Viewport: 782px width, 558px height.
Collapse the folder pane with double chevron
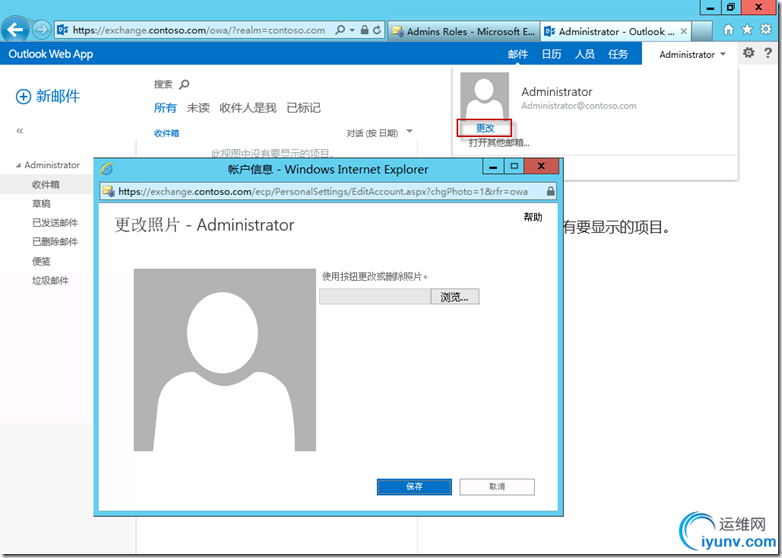(19, 131)
